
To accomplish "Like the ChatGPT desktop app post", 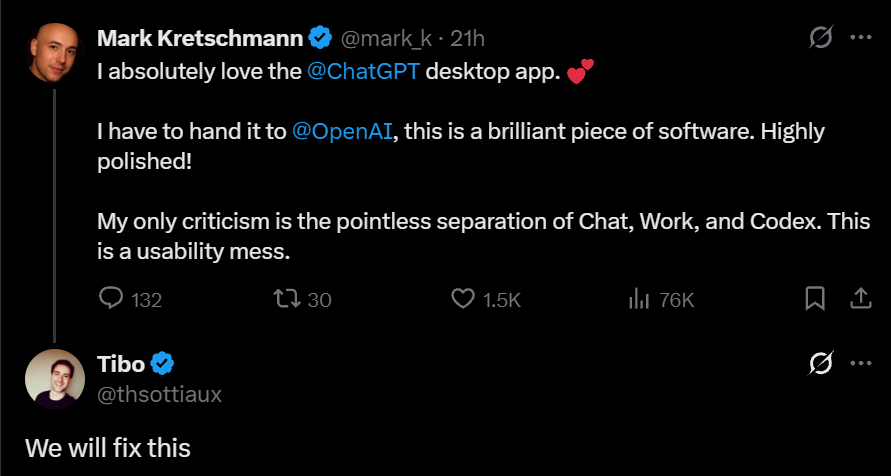I will [x=486, y=299].
